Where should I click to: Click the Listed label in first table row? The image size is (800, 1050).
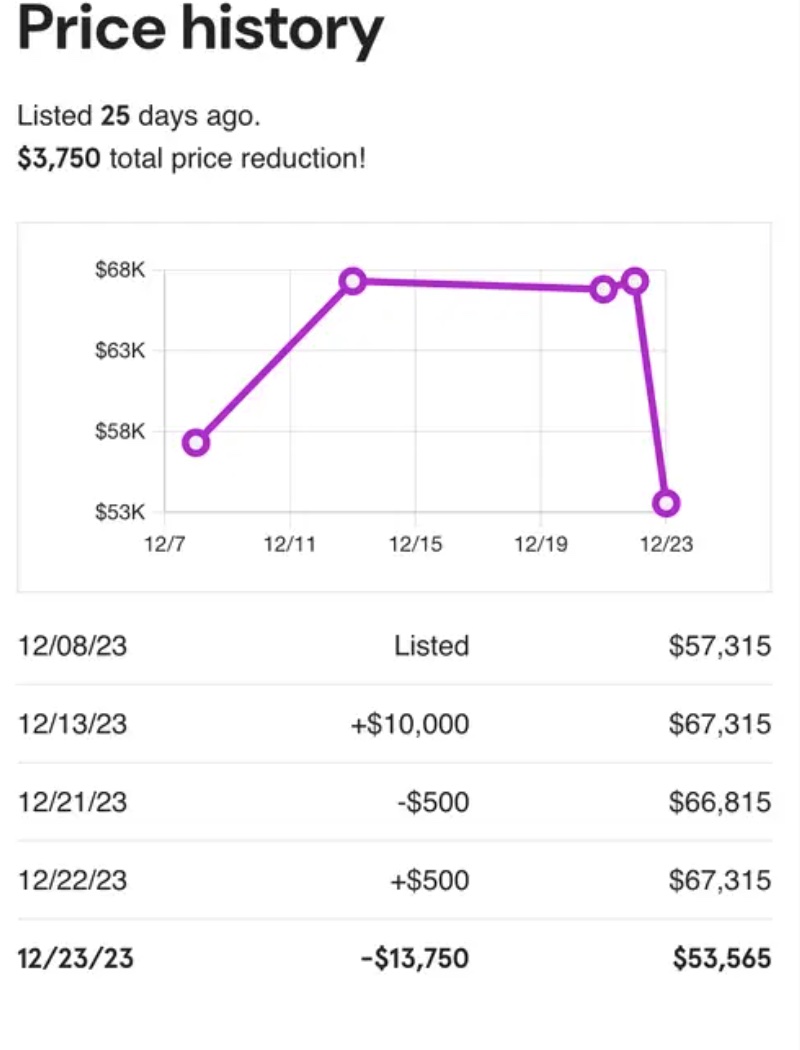431,645
